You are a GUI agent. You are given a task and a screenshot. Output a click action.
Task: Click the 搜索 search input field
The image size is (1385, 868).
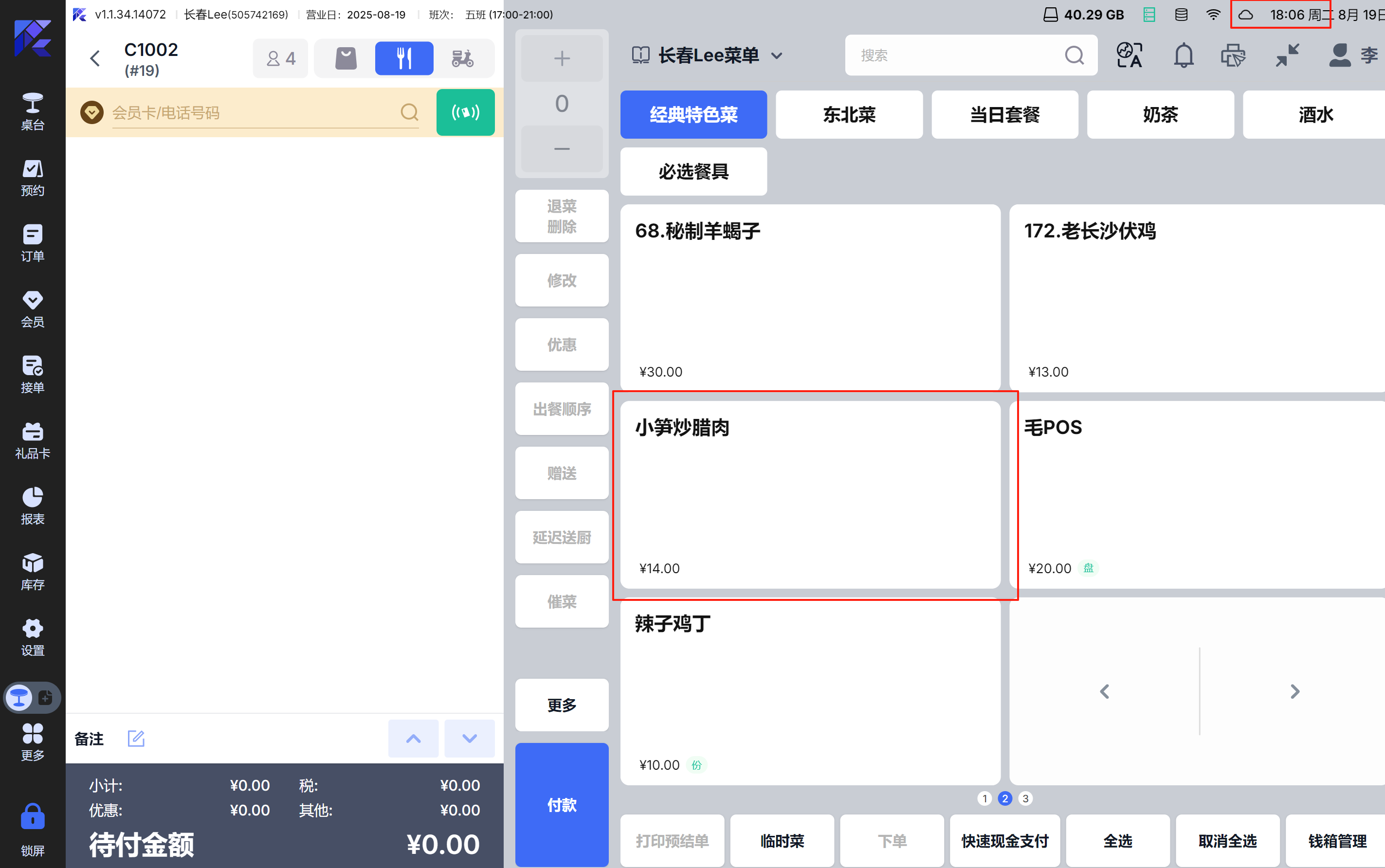pos(953,55)
